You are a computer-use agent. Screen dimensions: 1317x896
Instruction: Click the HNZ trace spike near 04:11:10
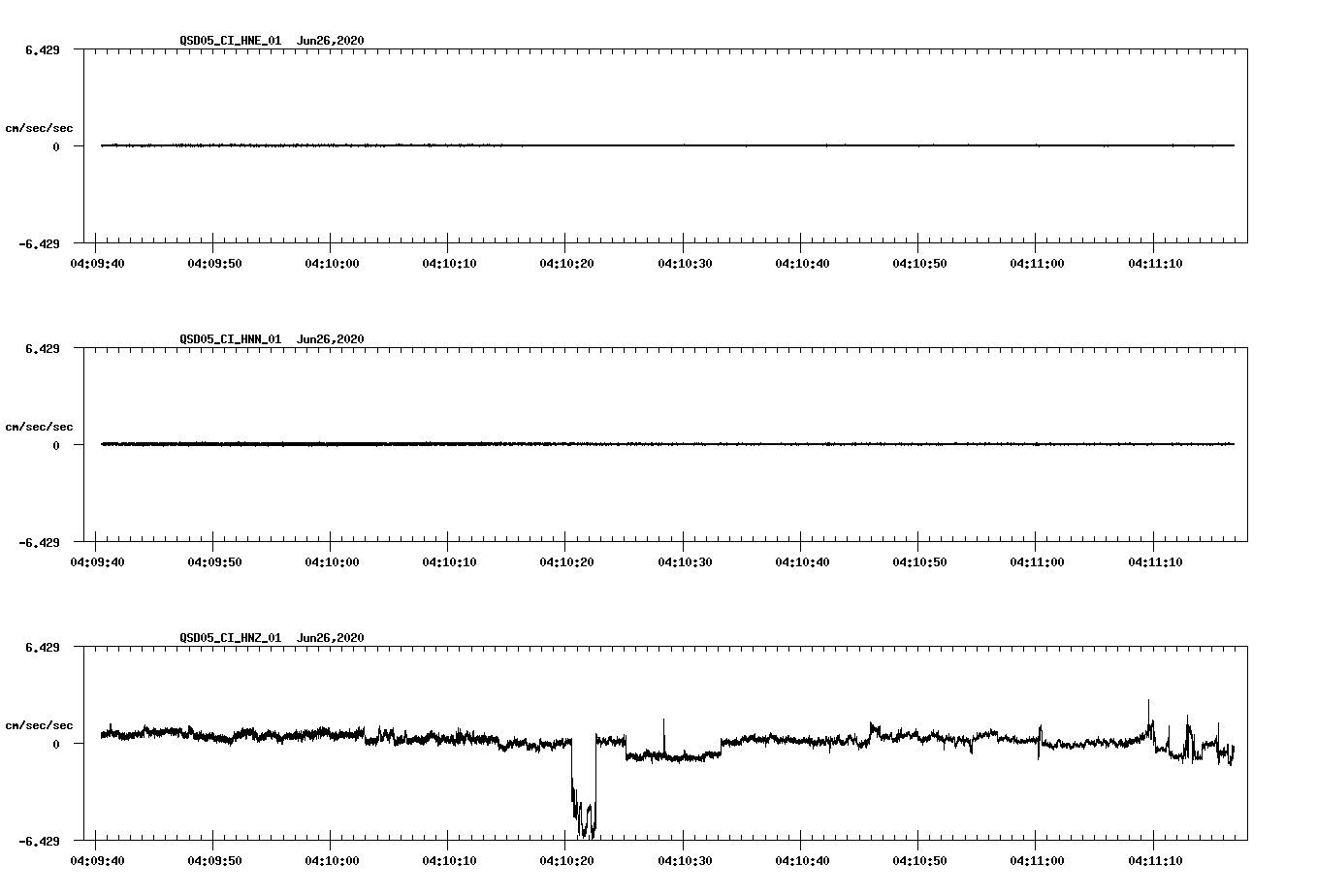coord(1149,718)
